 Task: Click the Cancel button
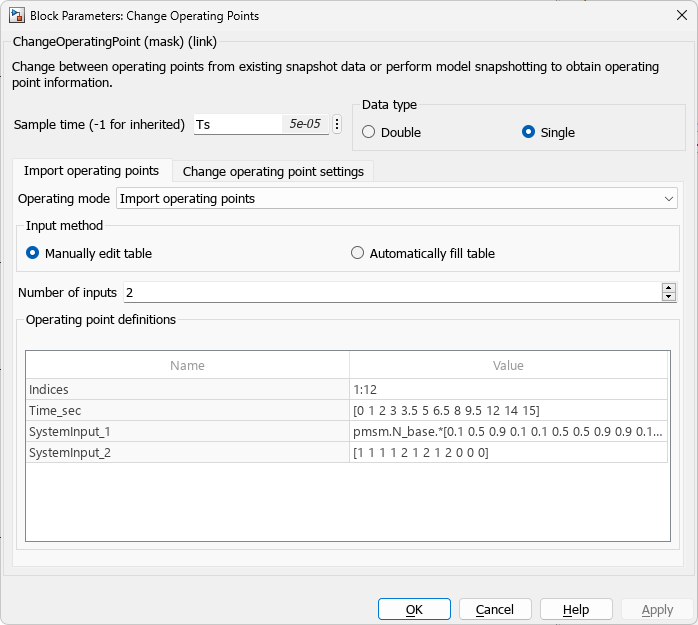pos(495,609)
